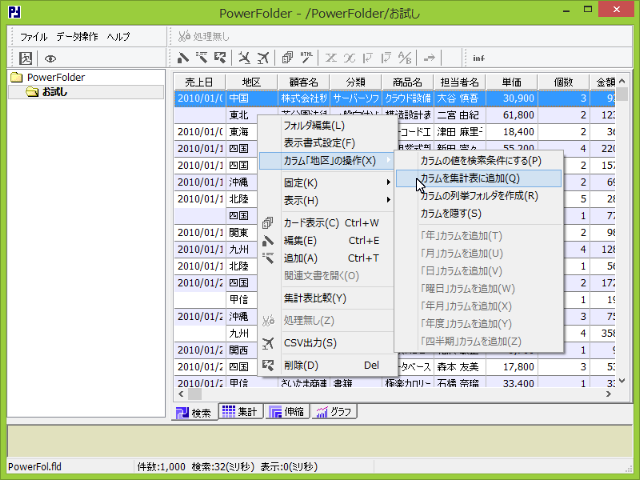
Task: Click the pencil Edit icon in toolbar
Action: click(183, 58)
